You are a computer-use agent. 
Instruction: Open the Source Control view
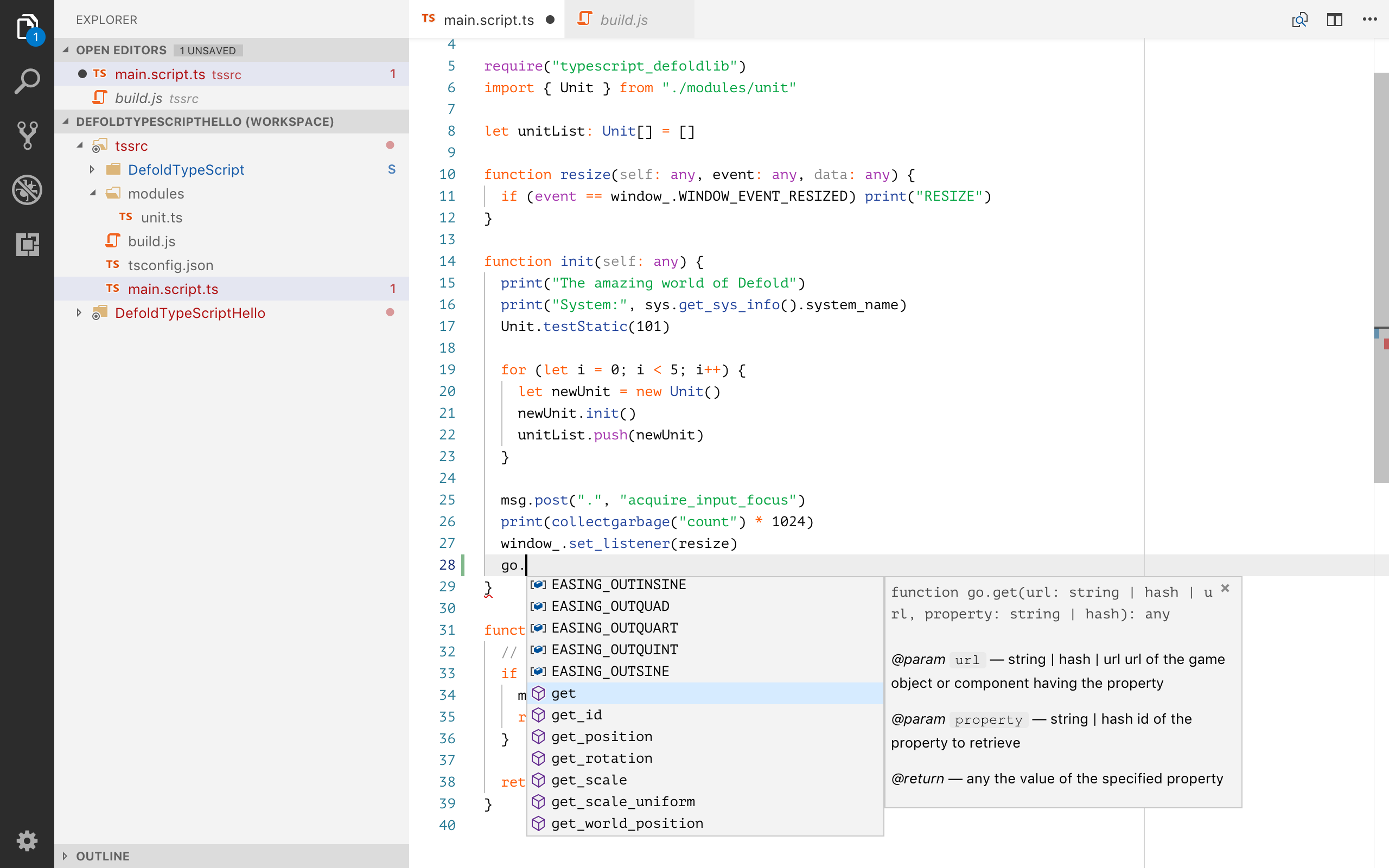pos(27,136)
